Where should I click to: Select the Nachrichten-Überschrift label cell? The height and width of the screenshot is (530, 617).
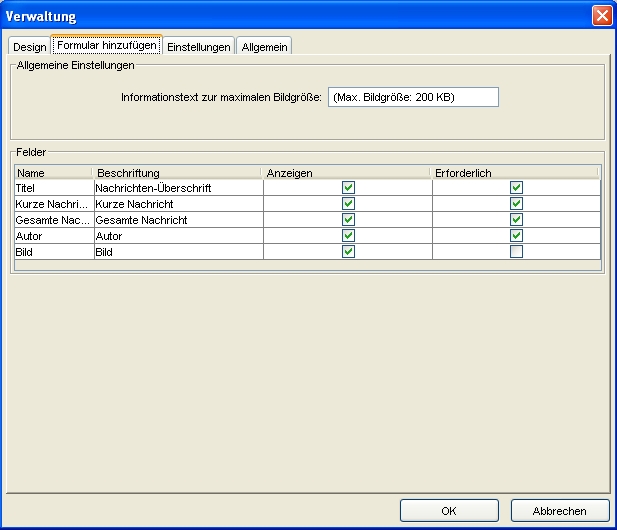[x=176, y=188]
